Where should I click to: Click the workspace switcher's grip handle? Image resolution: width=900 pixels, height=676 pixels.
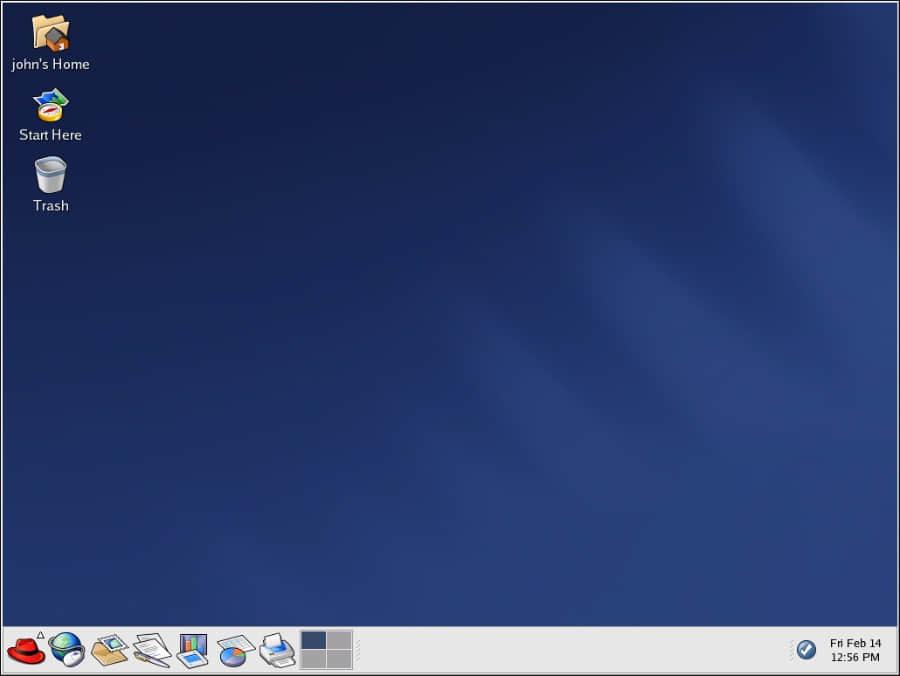[x=358, y=651]
